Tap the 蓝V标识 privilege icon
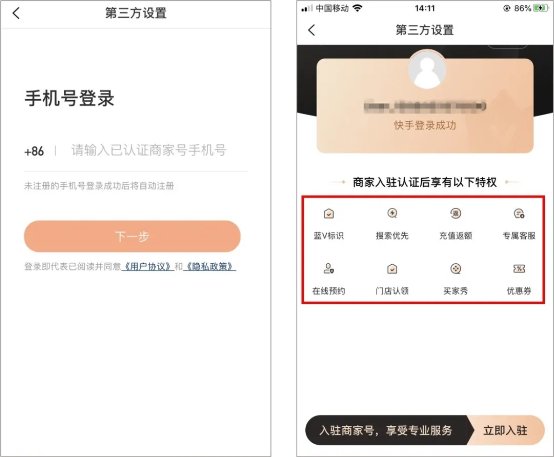 click(x=329, y=214)
